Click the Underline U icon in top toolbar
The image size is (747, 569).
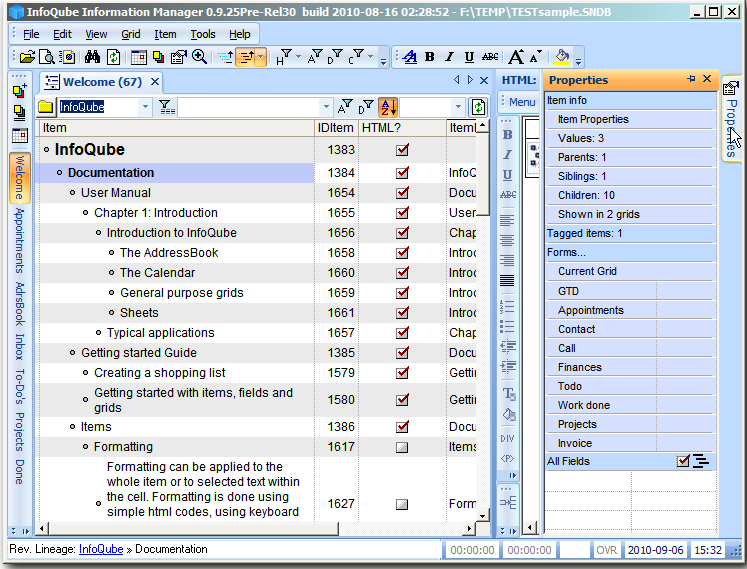click(x=469, y=57)
